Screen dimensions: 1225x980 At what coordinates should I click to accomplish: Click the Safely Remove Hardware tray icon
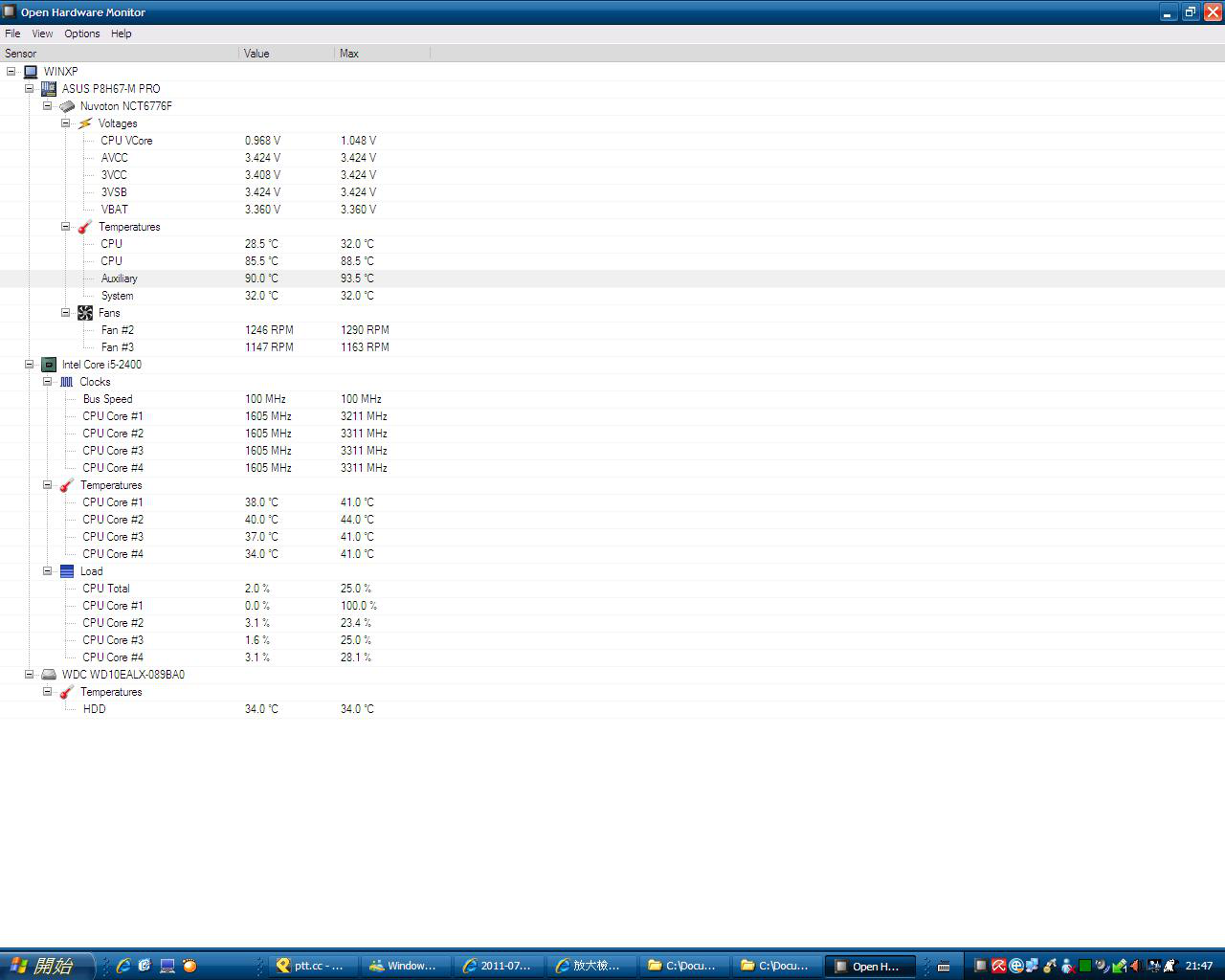[1120, 966]
